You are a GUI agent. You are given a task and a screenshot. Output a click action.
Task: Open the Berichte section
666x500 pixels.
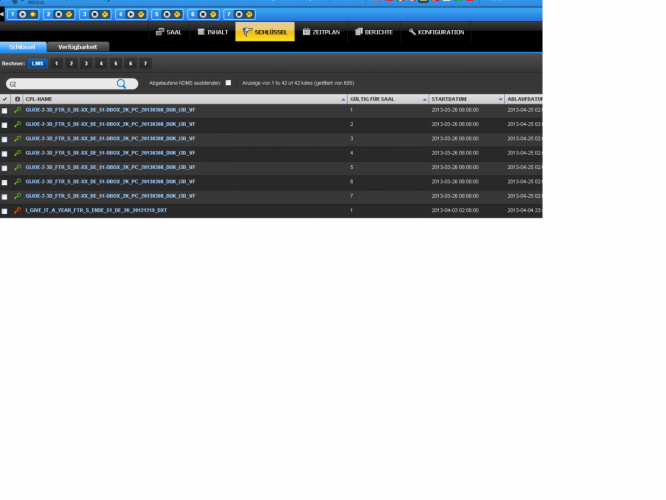point(373,33)
